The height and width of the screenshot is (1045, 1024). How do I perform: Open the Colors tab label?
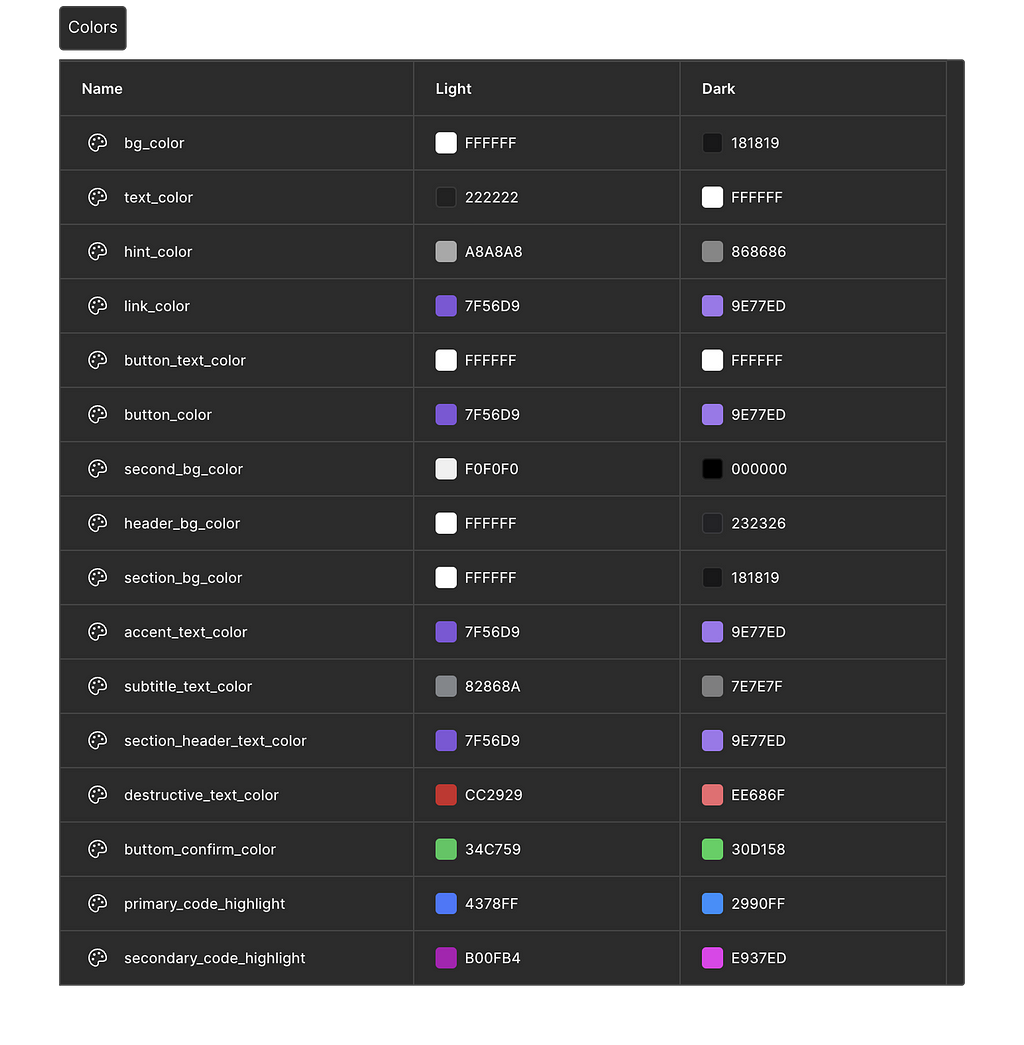pos(93,28)
